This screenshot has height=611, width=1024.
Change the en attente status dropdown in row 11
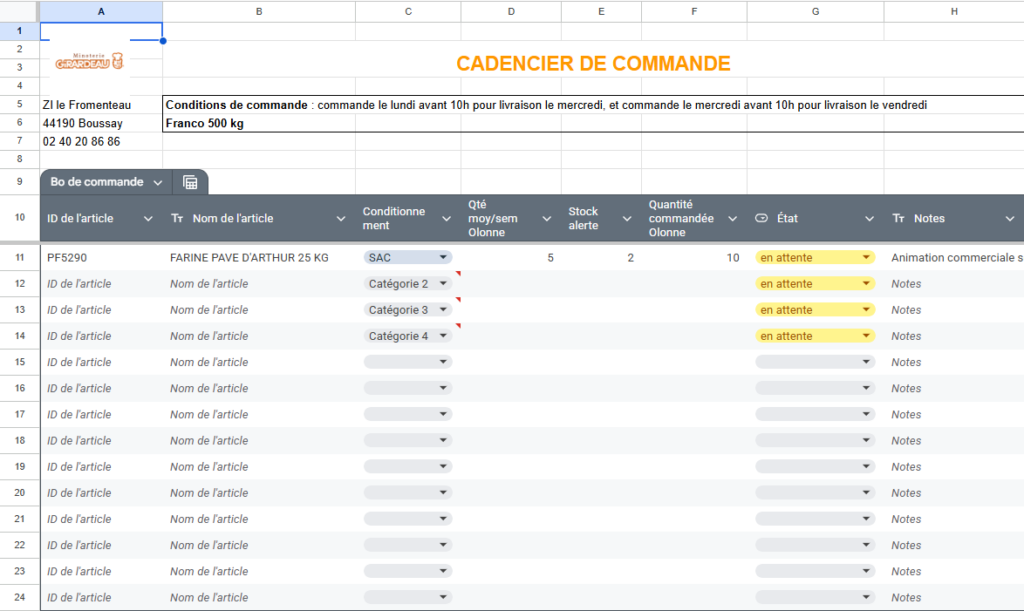tap(864, 257)
